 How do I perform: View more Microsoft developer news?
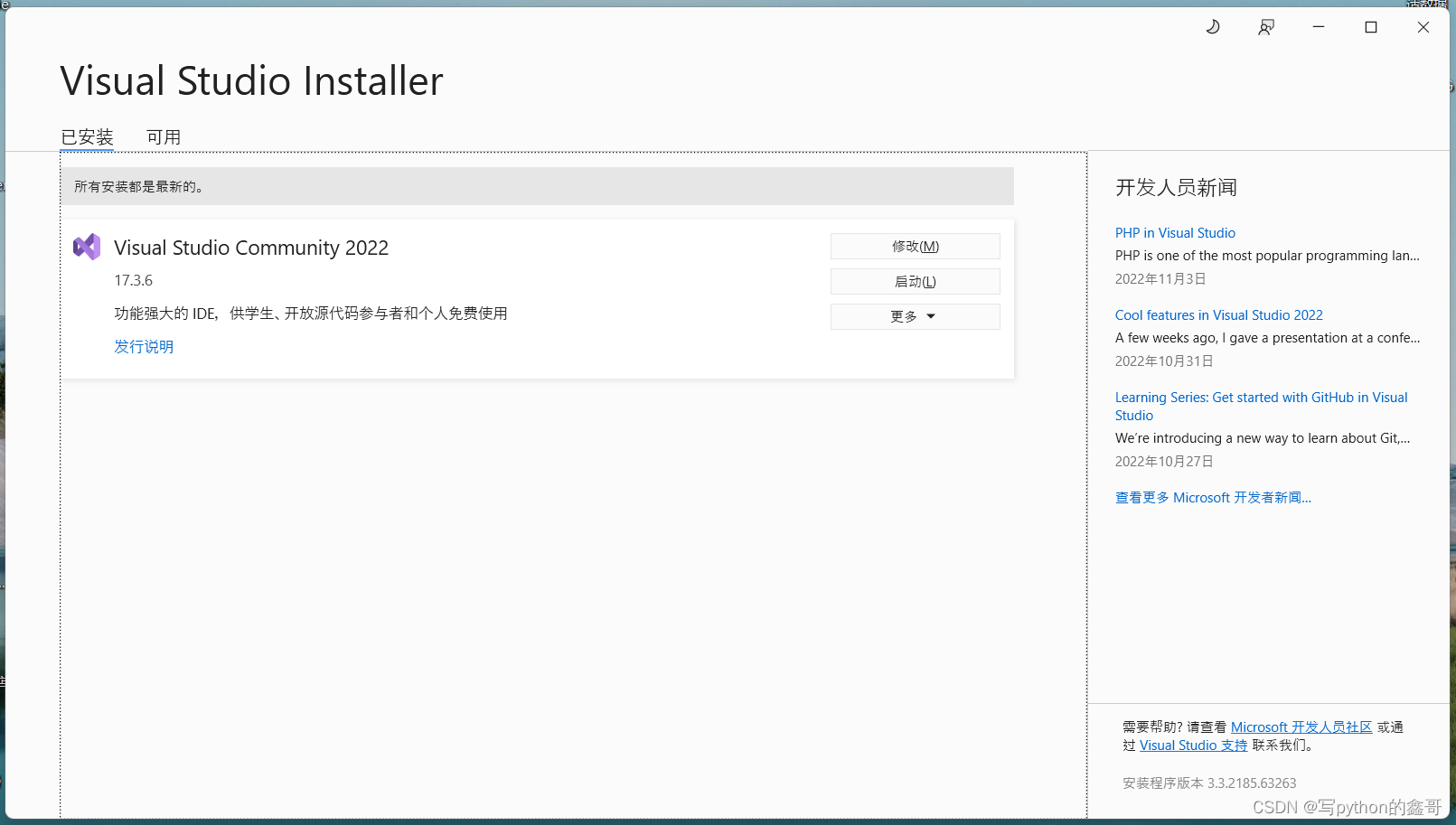pyautogui.click(x=1213, y=497)
